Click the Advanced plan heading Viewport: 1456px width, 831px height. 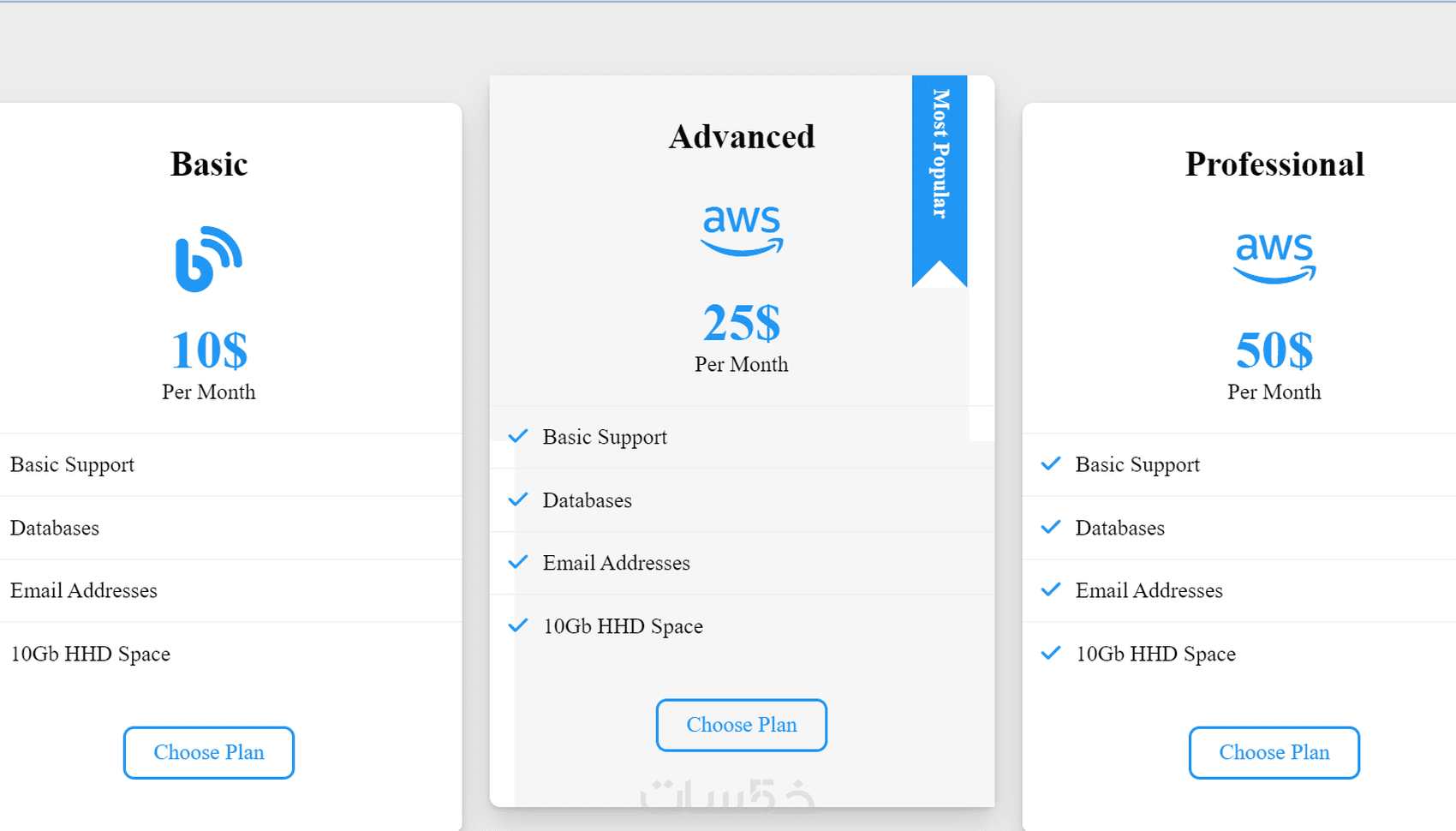(x=742, y=136)
